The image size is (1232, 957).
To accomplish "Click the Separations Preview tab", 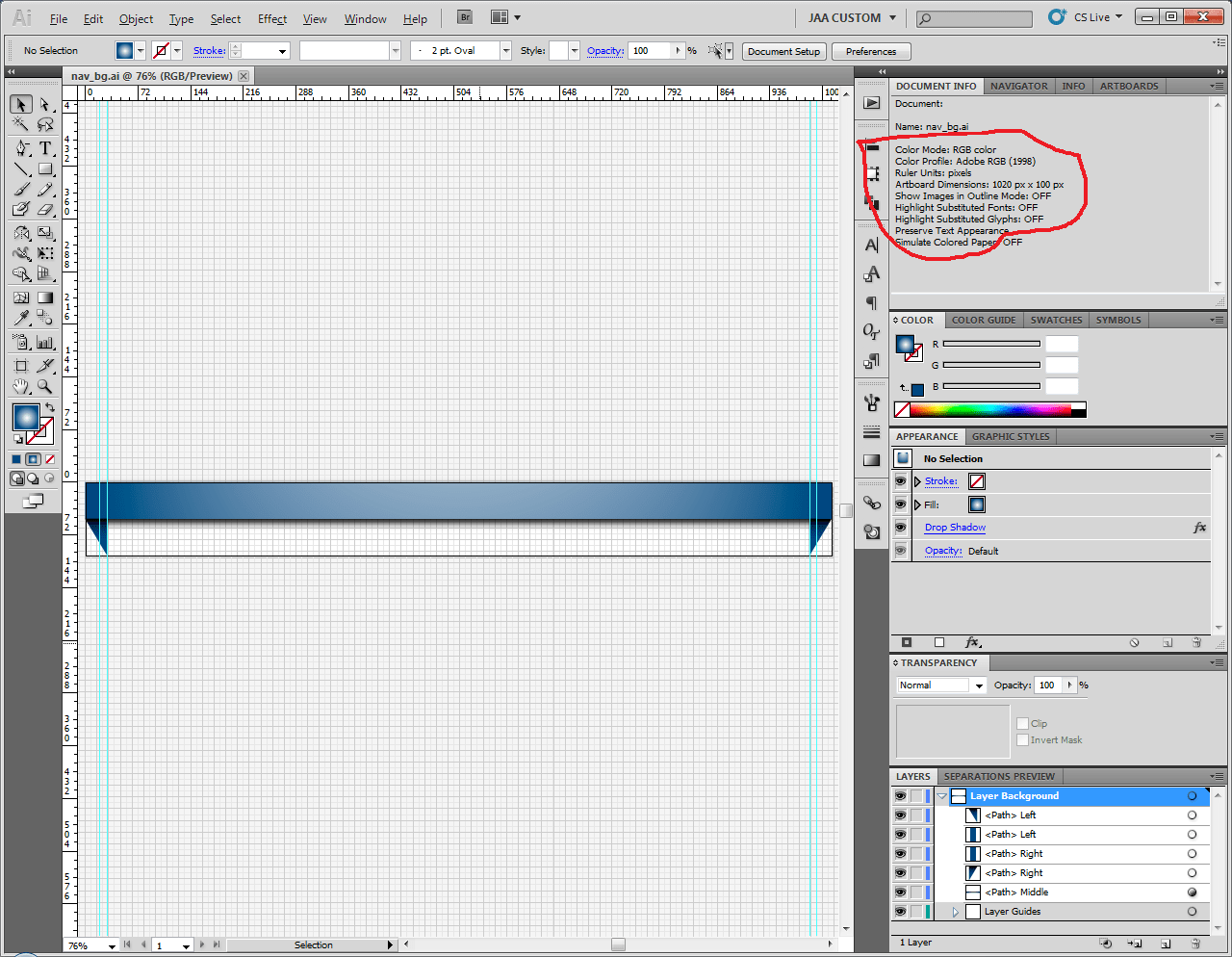I will coord(999,776).
